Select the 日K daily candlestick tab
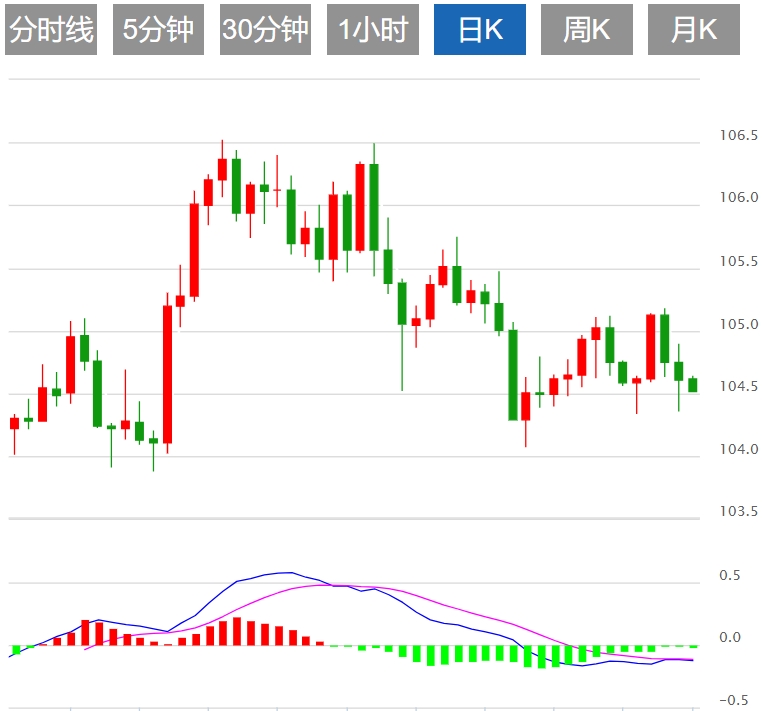The height and width of the screenshot is (711, 762). click(480, 30)
